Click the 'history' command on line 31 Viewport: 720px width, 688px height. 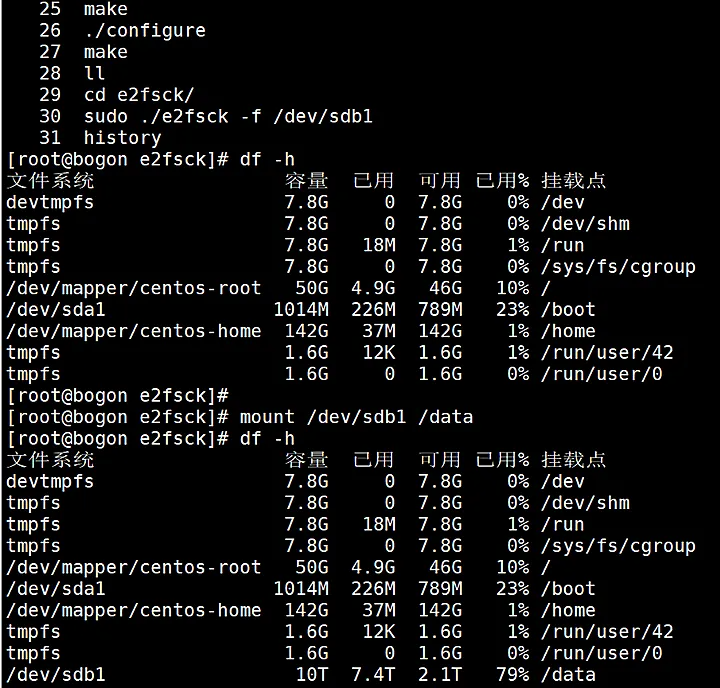pyautogui.click(x=122, y=138)
